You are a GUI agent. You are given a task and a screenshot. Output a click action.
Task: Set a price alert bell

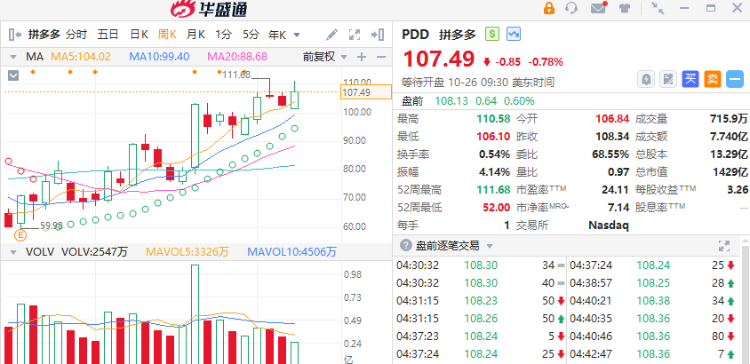tap(646, 79)
